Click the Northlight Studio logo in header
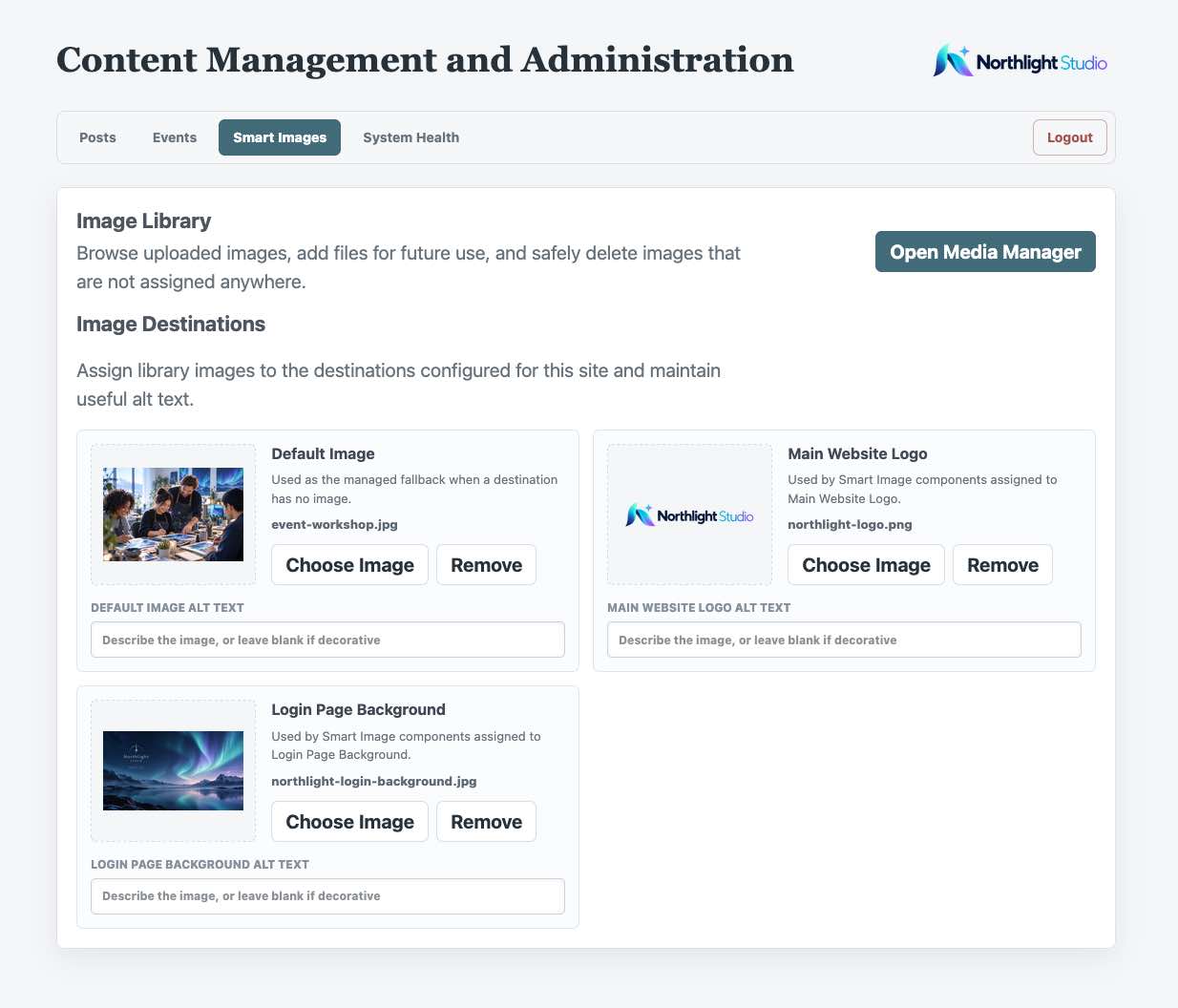This screenshot has height=1008, width=1178. pos(1020,61)
